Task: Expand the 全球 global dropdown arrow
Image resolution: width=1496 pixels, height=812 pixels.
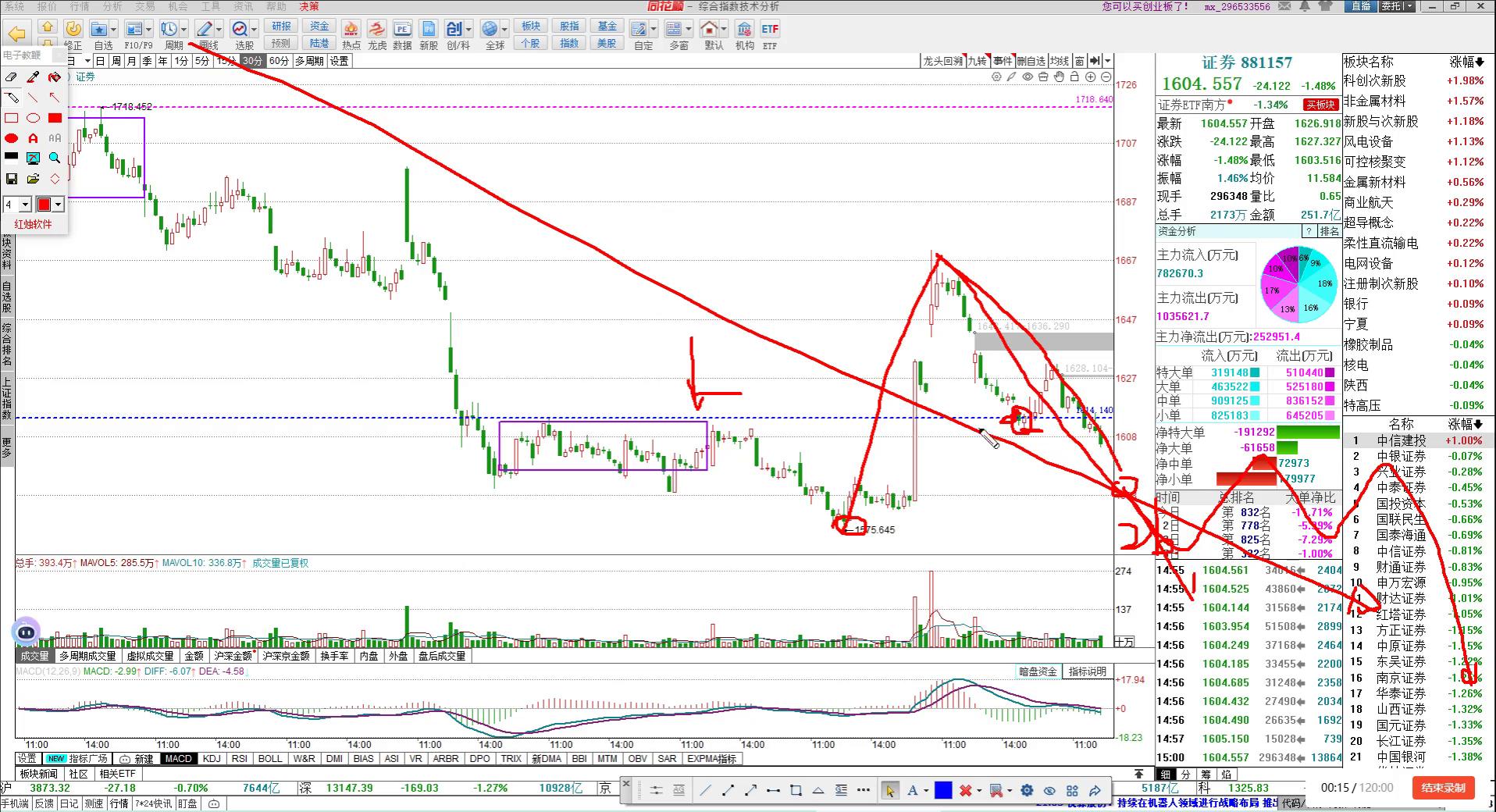Action: pyautogui.click(x=504, y=30)
